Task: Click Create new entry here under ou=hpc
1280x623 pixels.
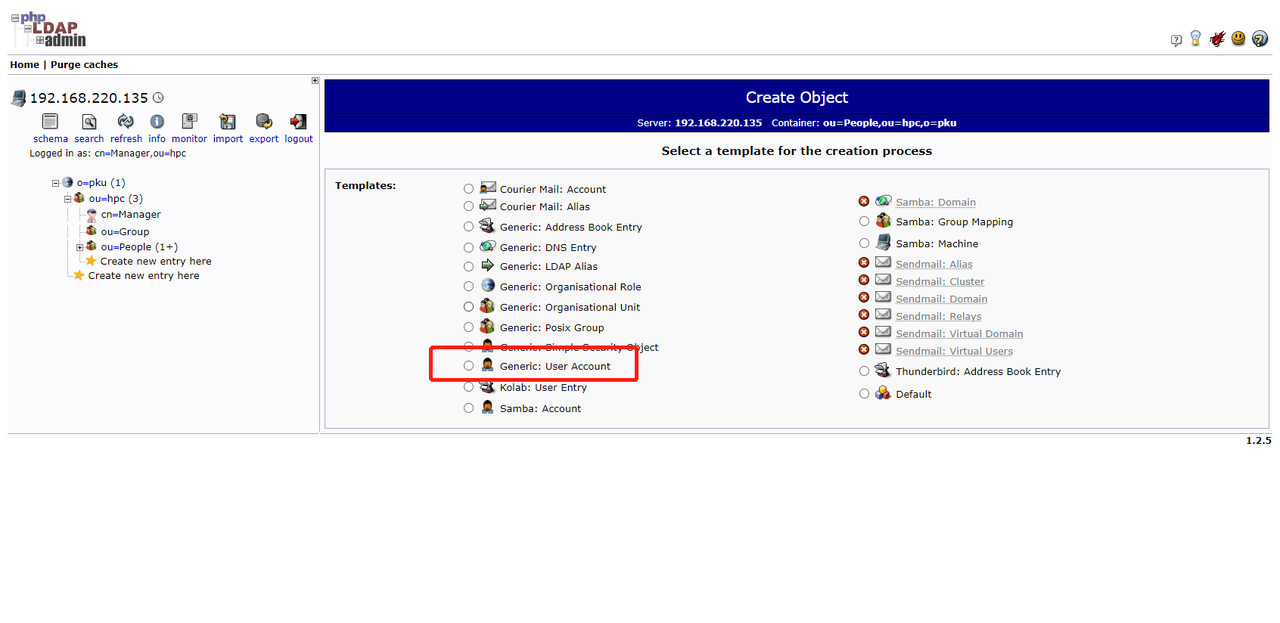Action: 156,261
